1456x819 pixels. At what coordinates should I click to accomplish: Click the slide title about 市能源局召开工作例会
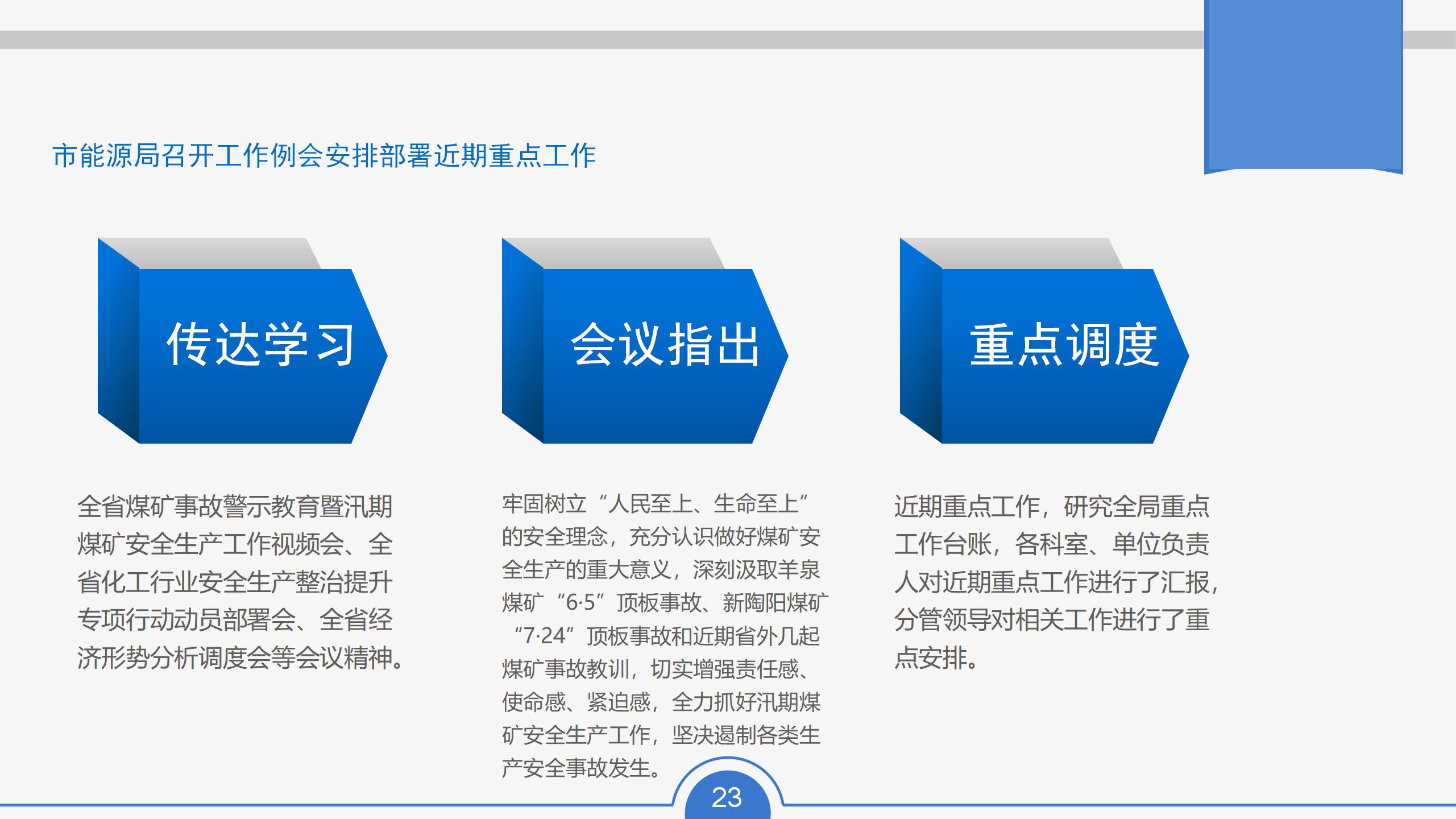[324, 156]
